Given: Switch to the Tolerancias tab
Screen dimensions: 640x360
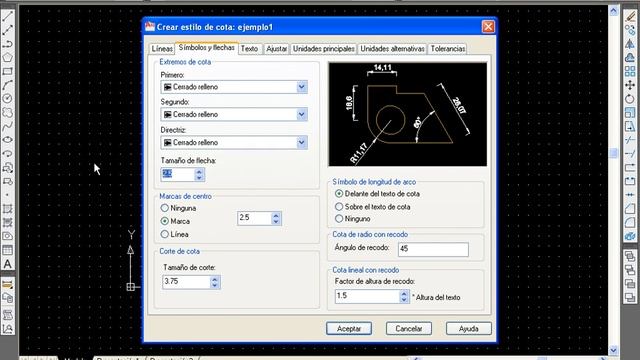Looking at the screenshot, I should pyautogui.click(x=448, y=49).
